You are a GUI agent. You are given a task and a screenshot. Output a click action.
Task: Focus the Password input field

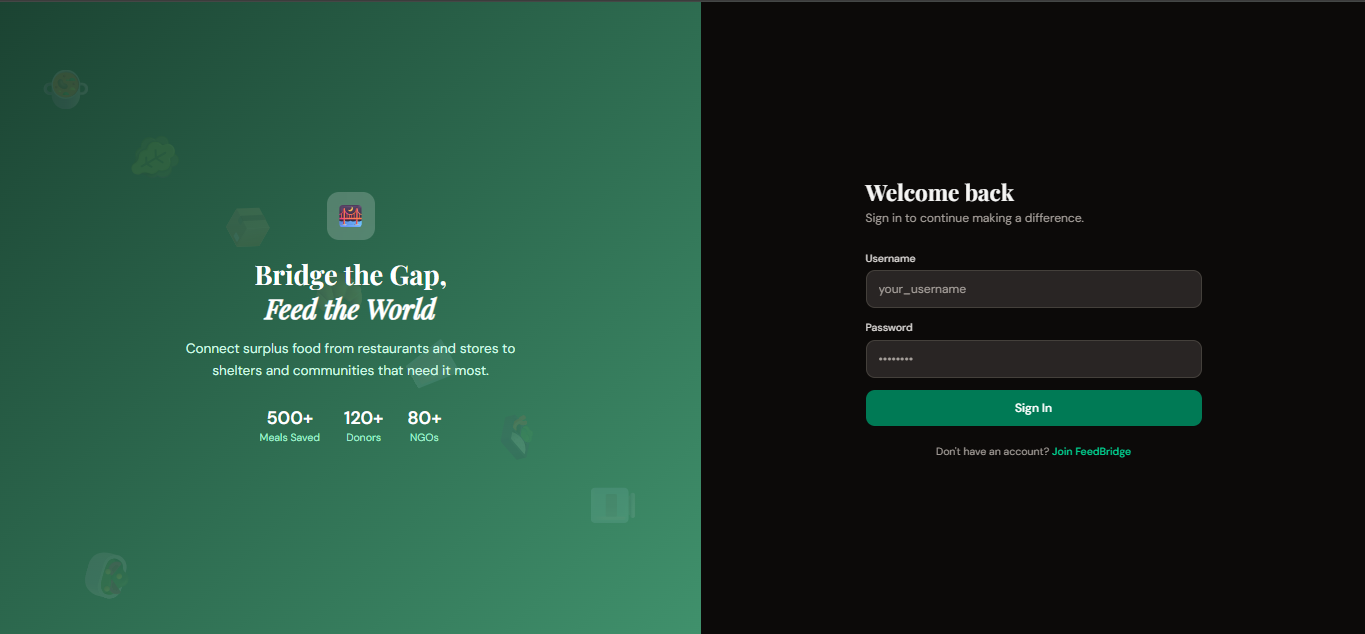(x=1033, y=359)
